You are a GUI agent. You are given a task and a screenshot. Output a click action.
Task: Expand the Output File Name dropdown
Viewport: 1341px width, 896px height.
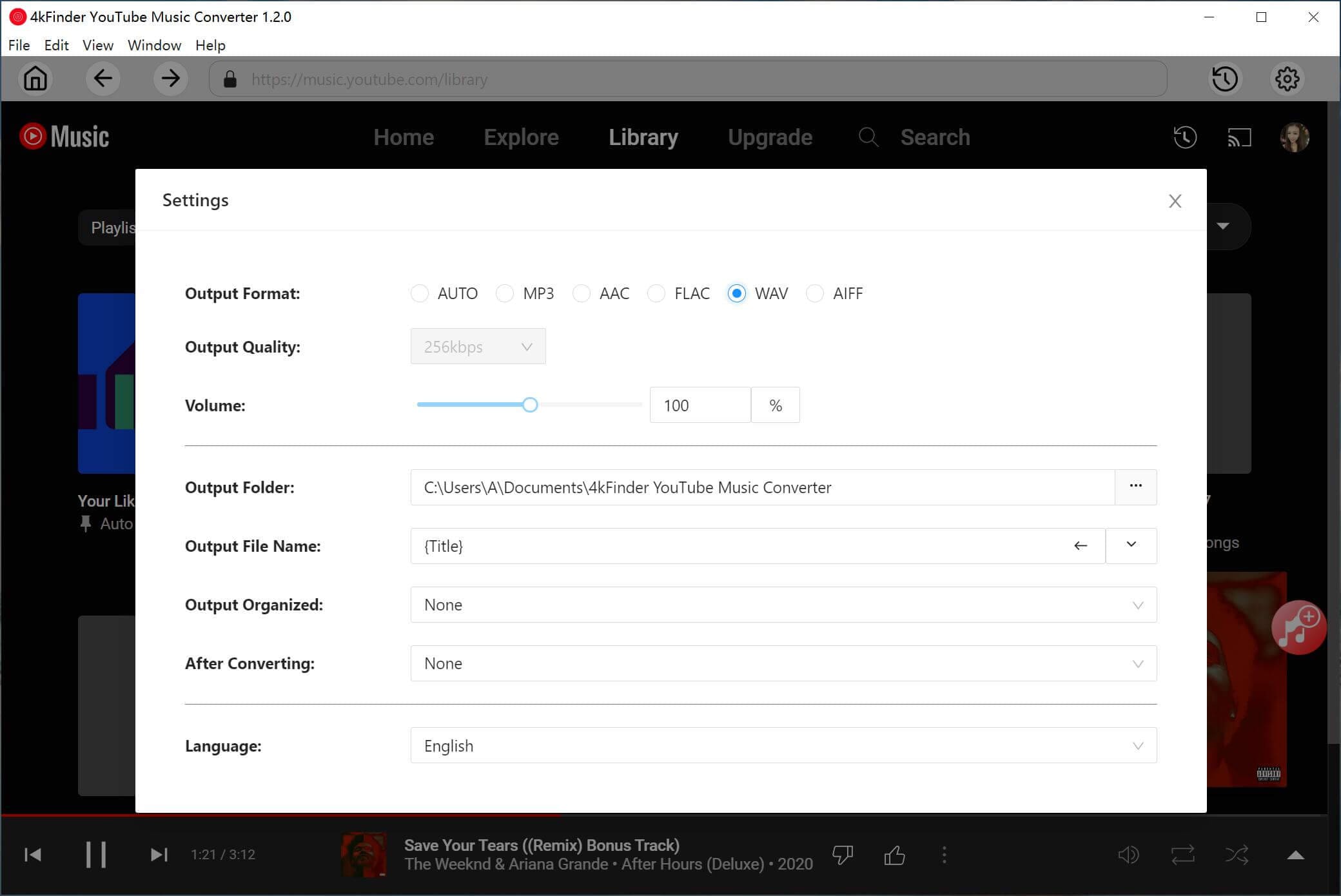tap(1131, 545)
